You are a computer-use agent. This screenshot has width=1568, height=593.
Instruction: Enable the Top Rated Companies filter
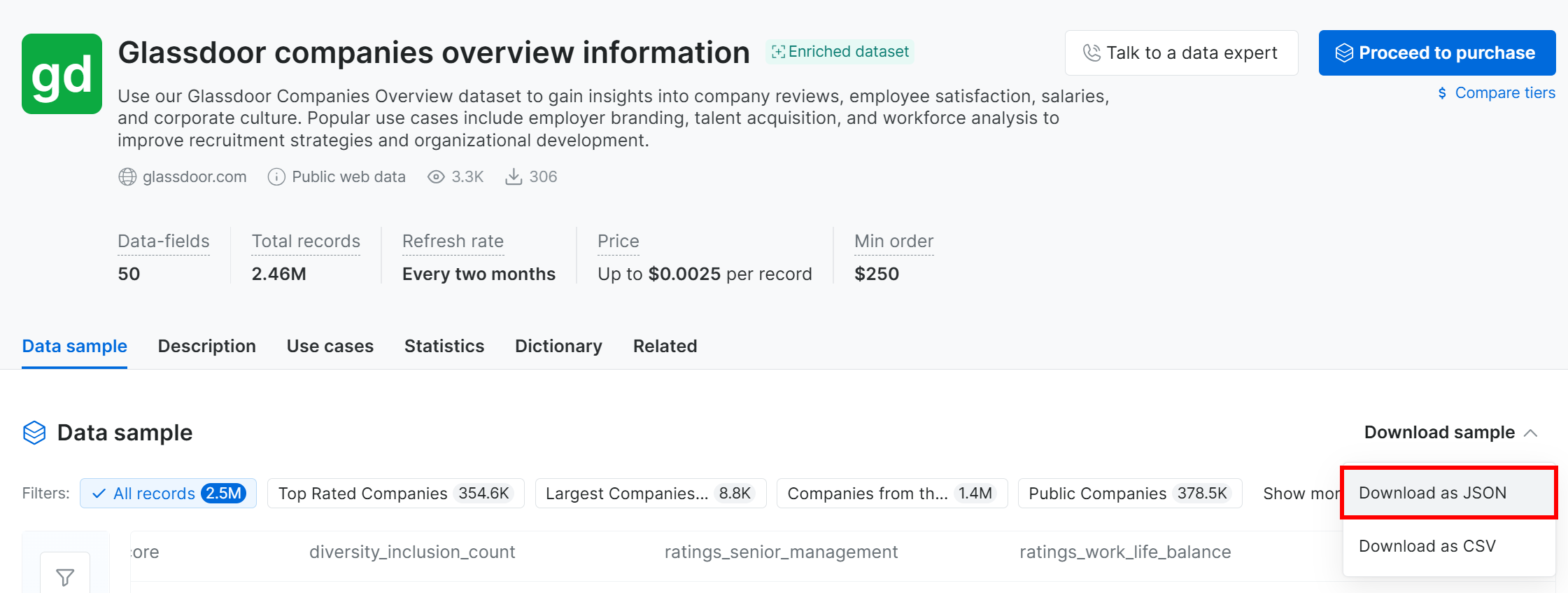click(396, 494)
